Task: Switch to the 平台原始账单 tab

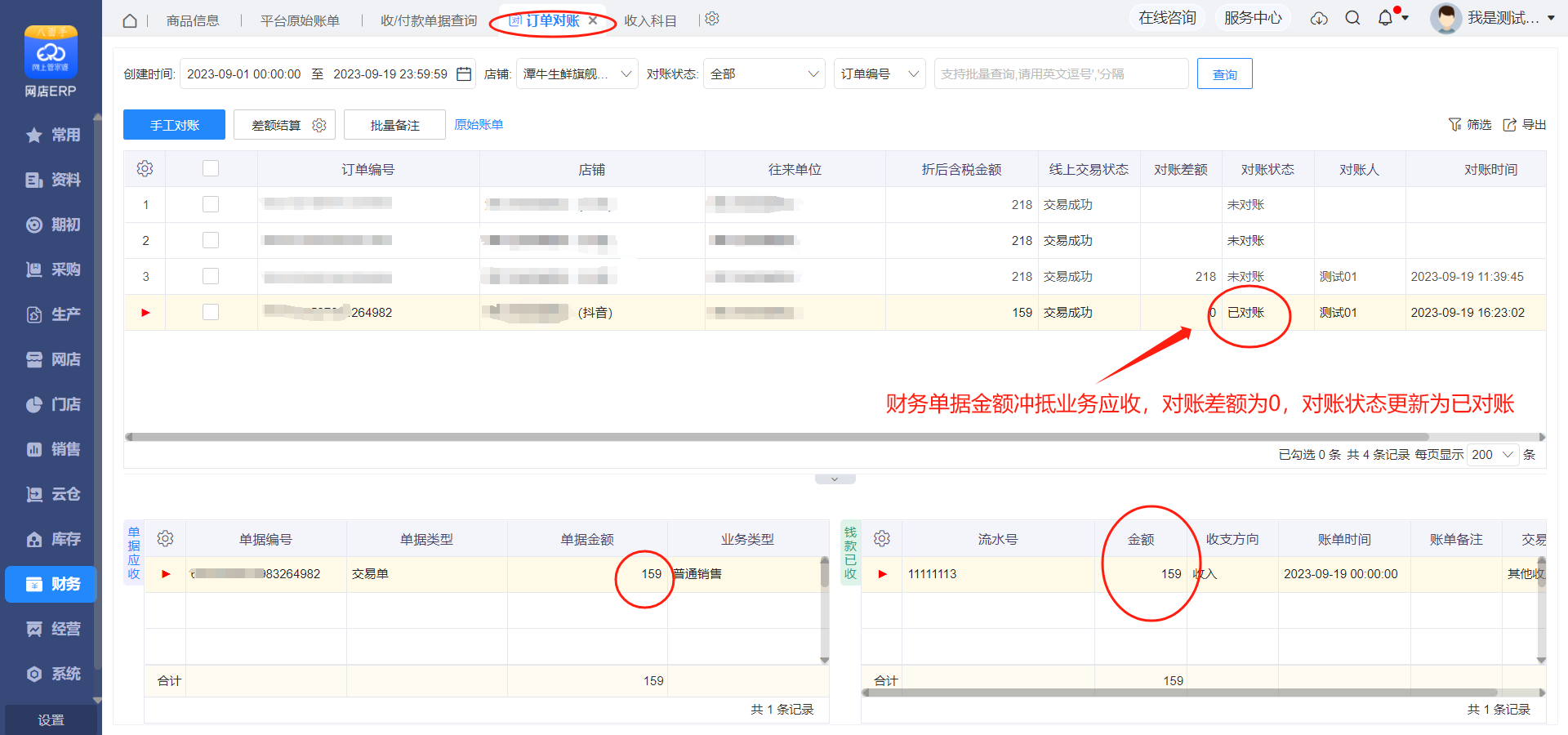Action: tap(300, 20)
